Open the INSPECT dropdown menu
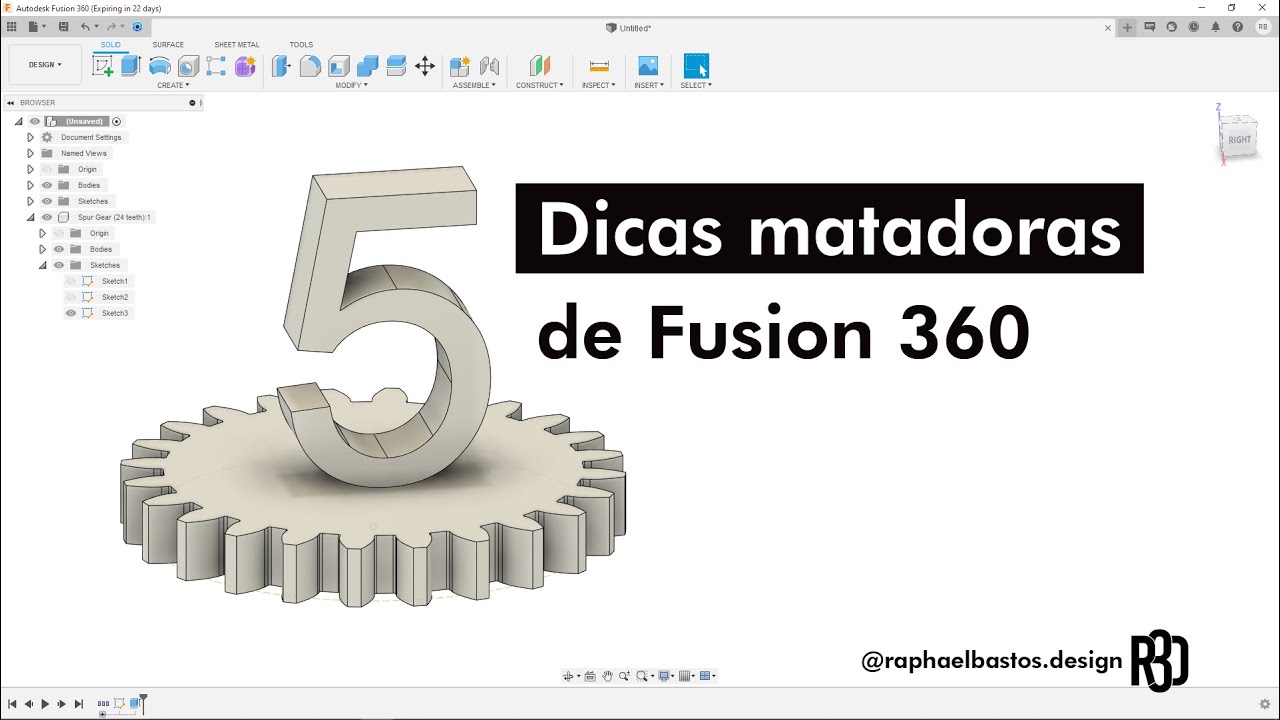The image size is (1280, 720). pyautogui.click(x=599, y=85)
